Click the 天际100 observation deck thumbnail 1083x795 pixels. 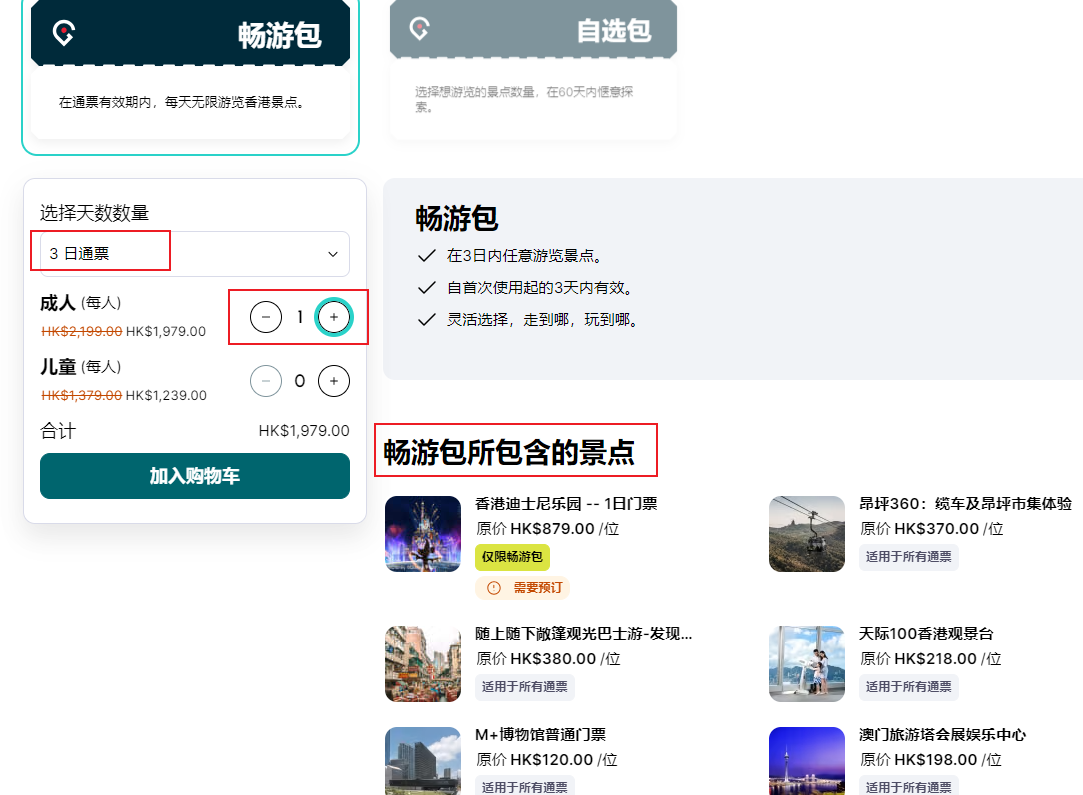pyautogui.click(x=806, y=664)
